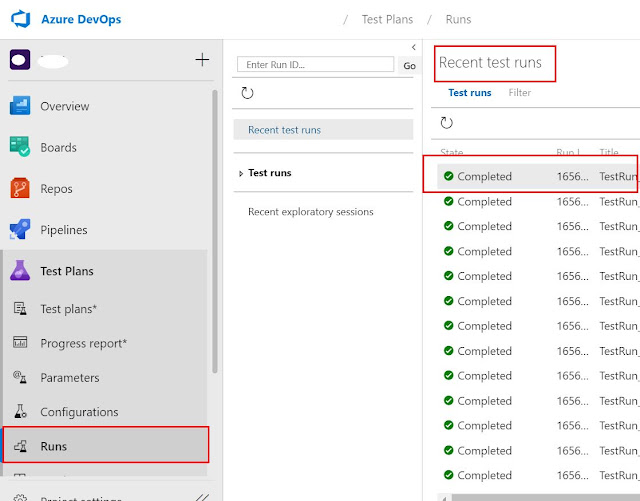The width and height of the screenshot is (640, 501).
Task: Open Parameters page
Action: point(70,378)
